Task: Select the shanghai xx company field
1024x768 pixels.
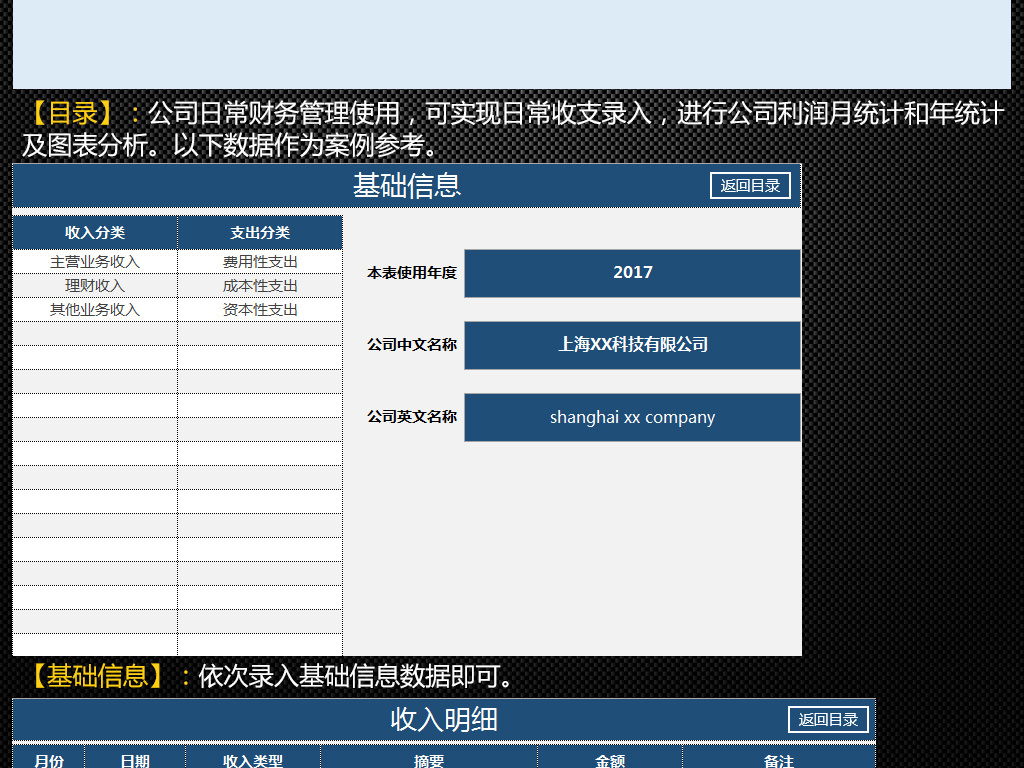Action: pos(632,417)
